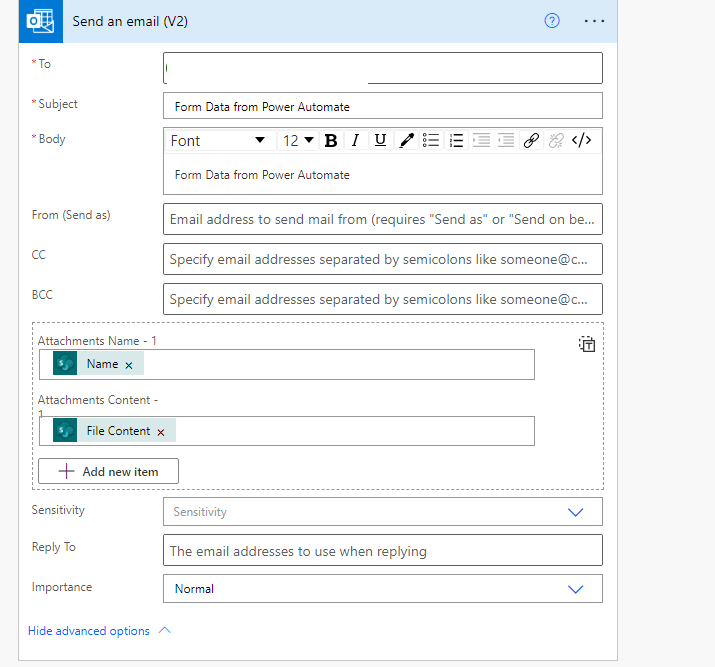Click the To recipient field
This screenshot has height=667, width=715.
click(383, 68)
